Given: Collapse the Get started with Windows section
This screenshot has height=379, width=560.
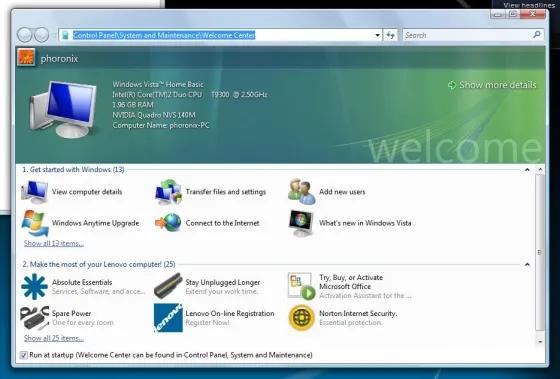Looking at the screenshot, I should (527, 170).
